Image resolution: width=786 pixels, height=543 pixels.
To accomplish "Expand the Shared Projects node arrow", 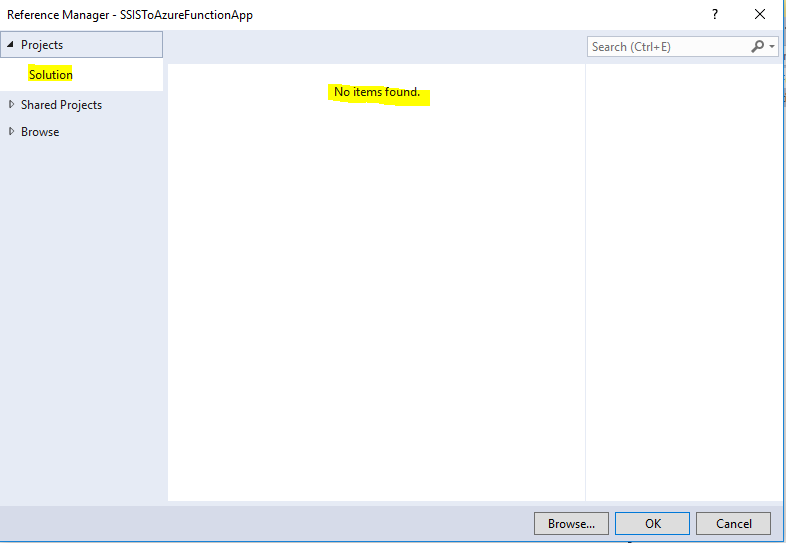I will coord(11,104).
